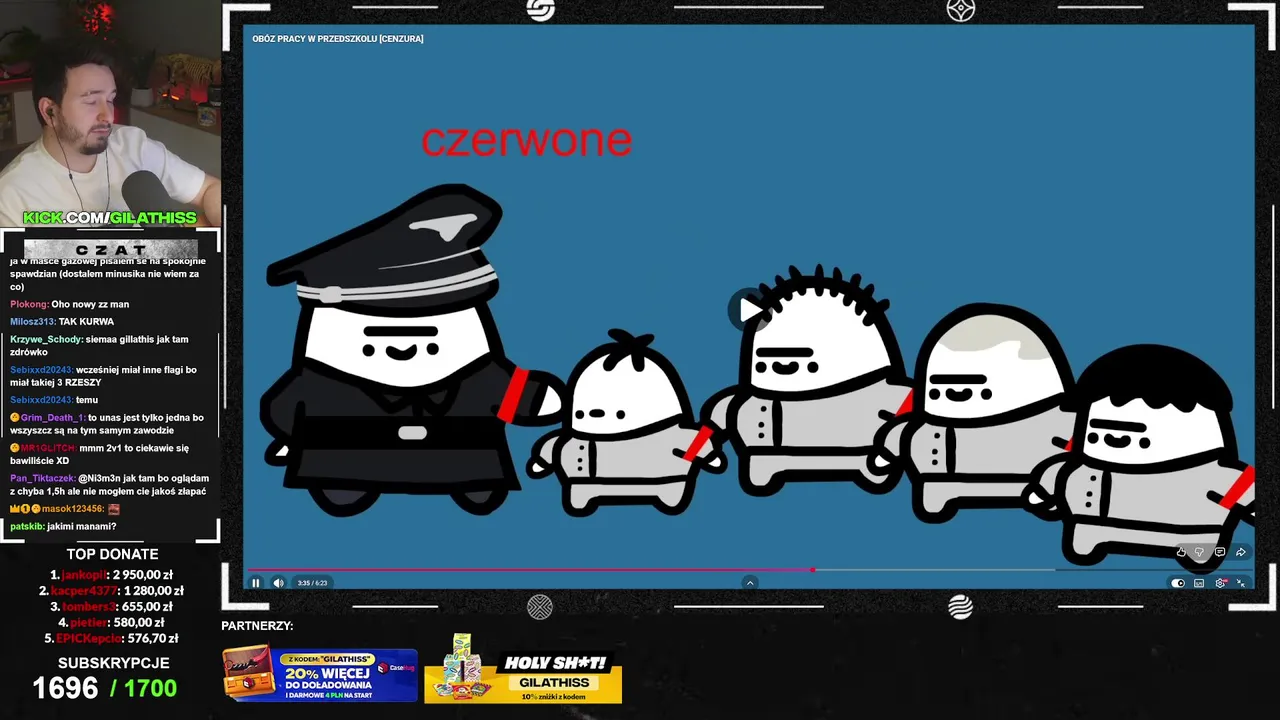The height and width of the screenshot is (720, 1280).
Task: Click donor tombers3's 655,00 zł entry
Action: click(x=112, y=607)
